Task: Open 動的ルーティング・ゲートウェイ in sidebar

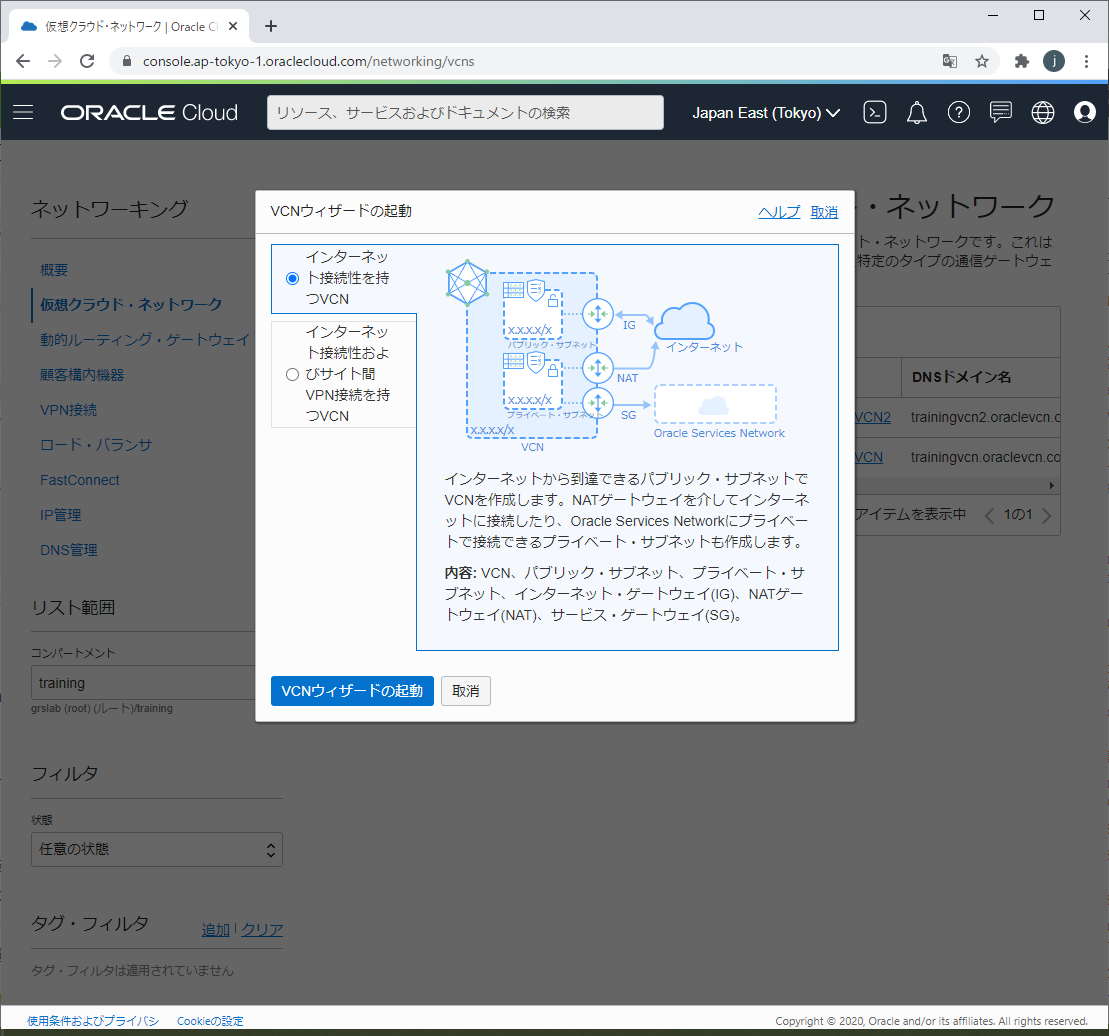Action: [145, 340]
